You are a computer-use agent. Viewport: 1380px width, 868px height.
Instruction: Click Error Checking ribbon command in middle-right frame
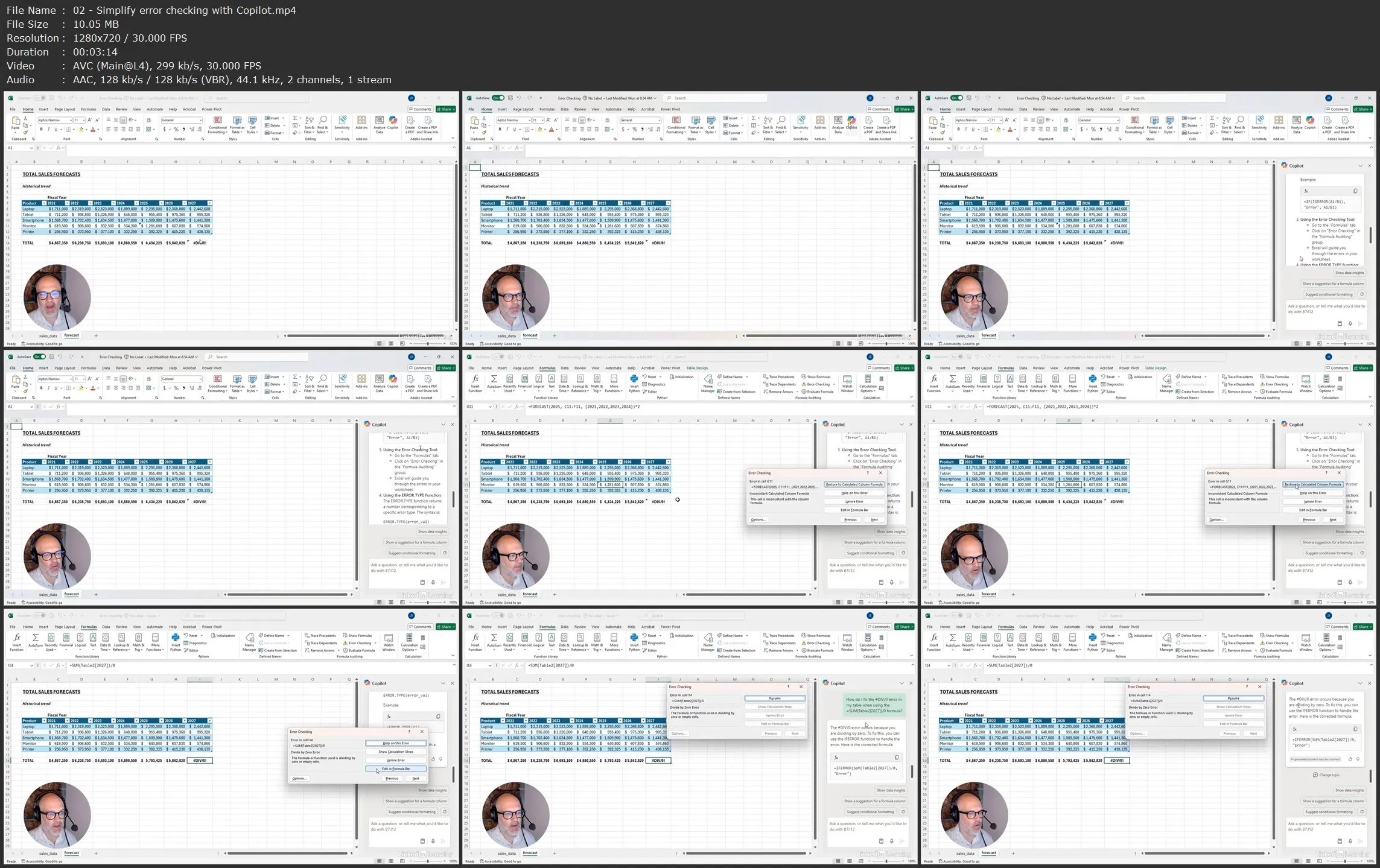click(1275, 384)
